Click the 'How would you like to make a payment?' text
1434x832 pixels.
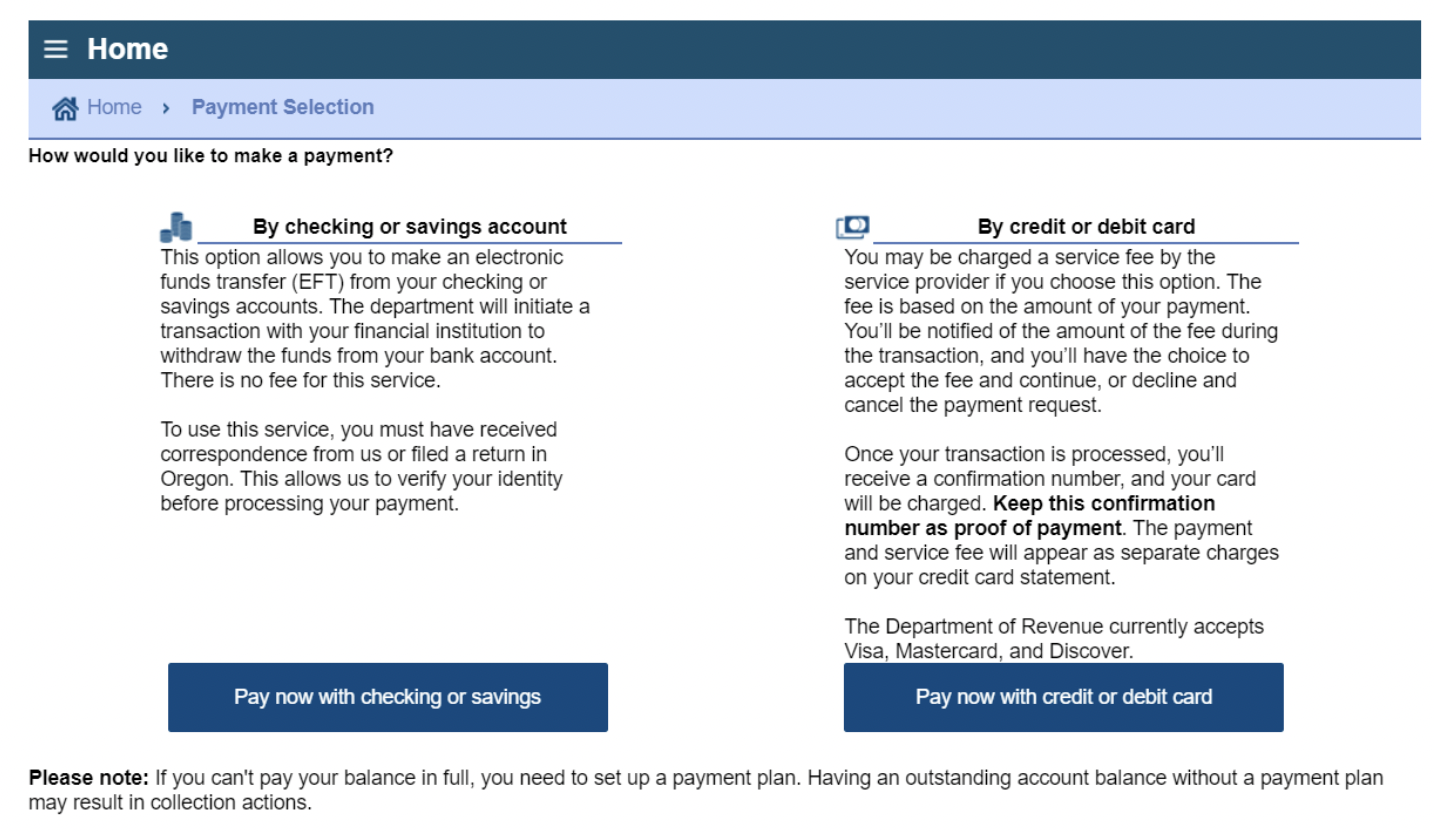[211, 156]
